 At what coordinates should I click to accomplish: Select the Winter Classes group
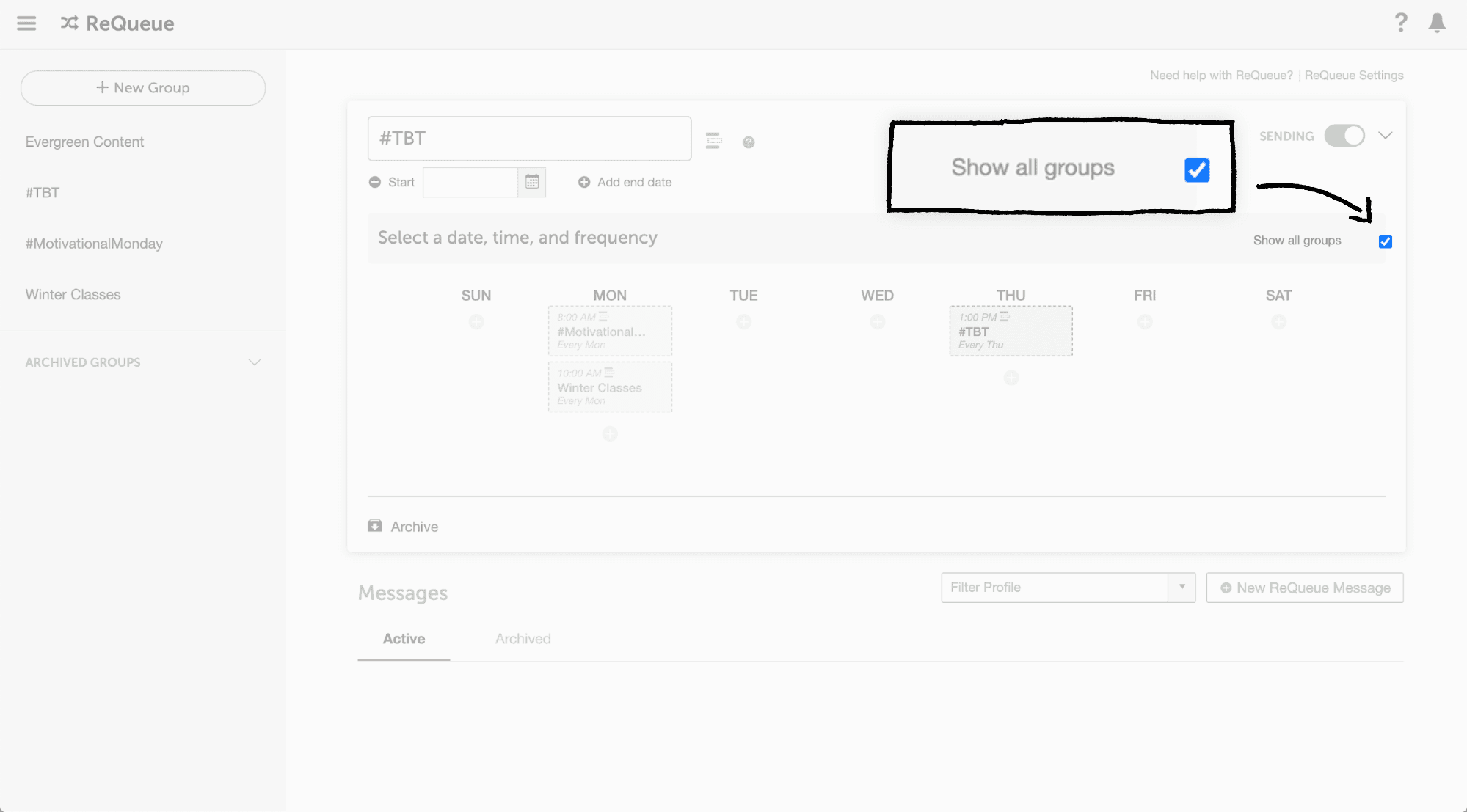(x=73, y=294)
